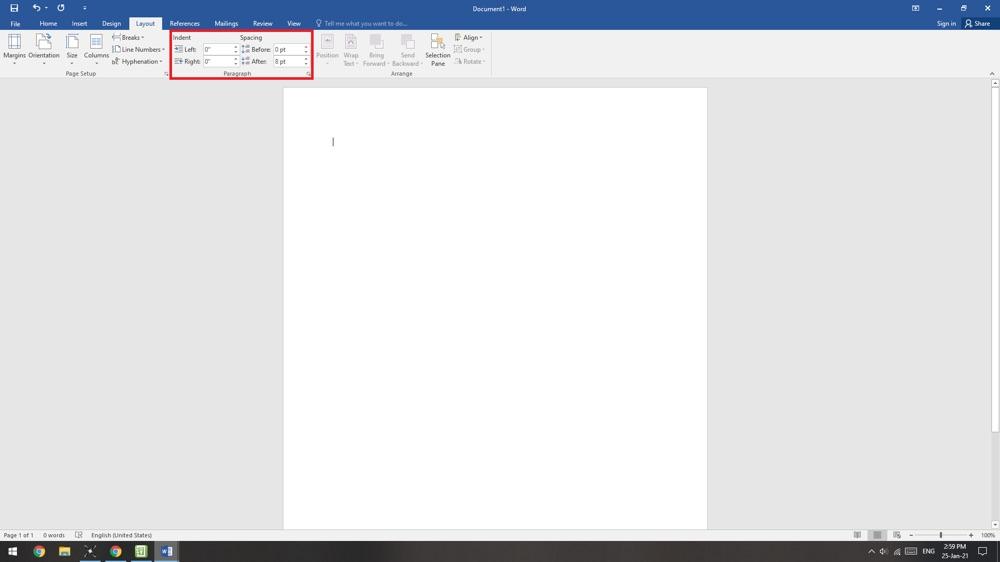
Task: Open the Selection Pane
Action: pyautogui.click(x=437, y=49)
